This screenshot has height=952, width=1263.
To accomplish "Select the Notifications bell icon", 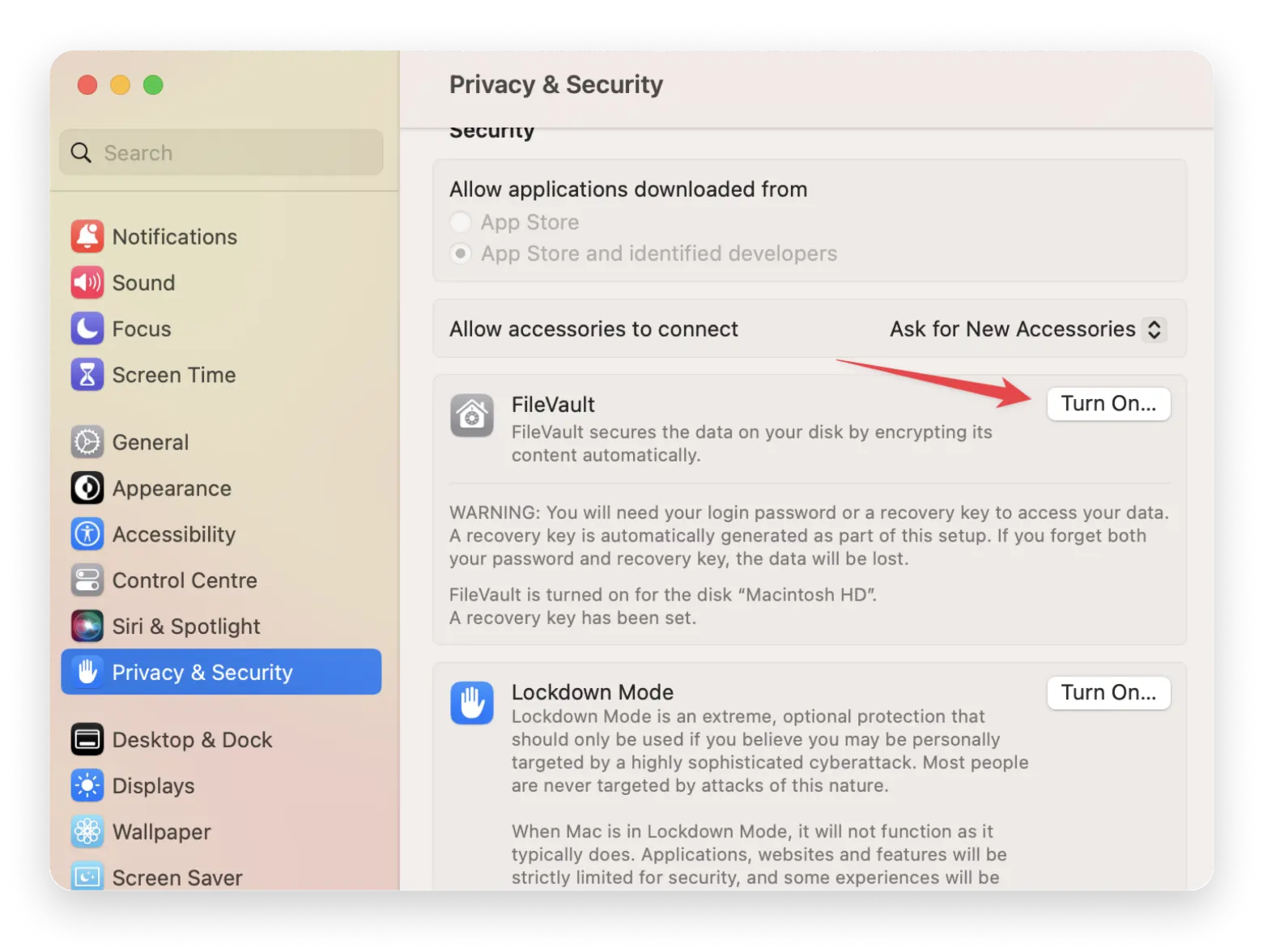I will click(x=87, y=236).
